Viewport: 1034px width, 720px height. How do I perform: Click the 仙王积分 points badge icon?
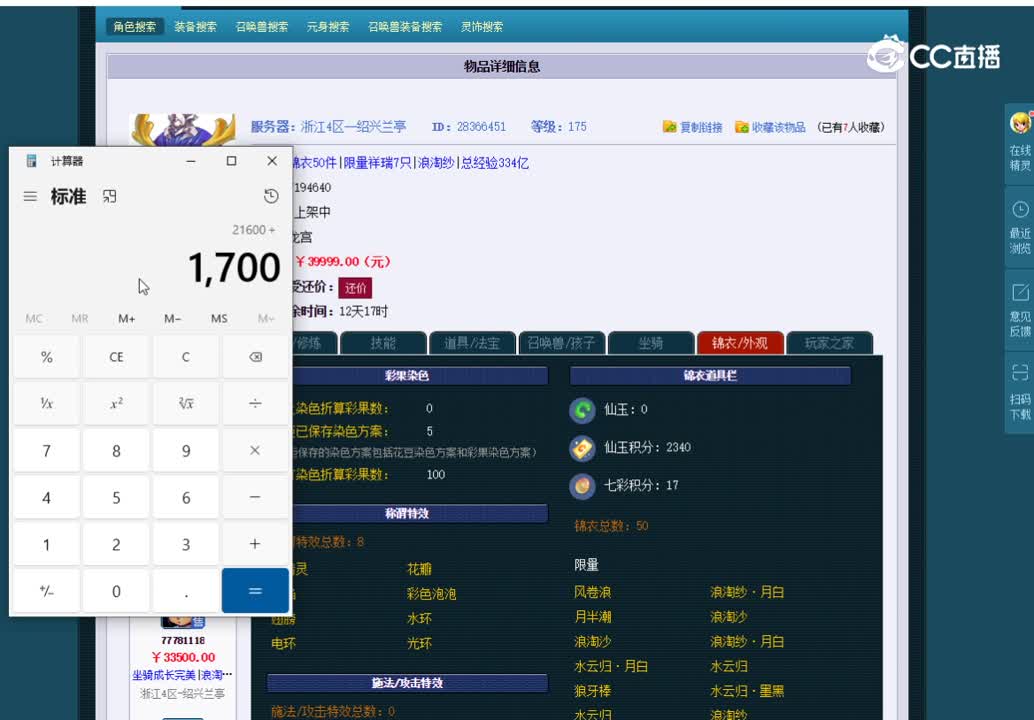[x=583, y=448]
